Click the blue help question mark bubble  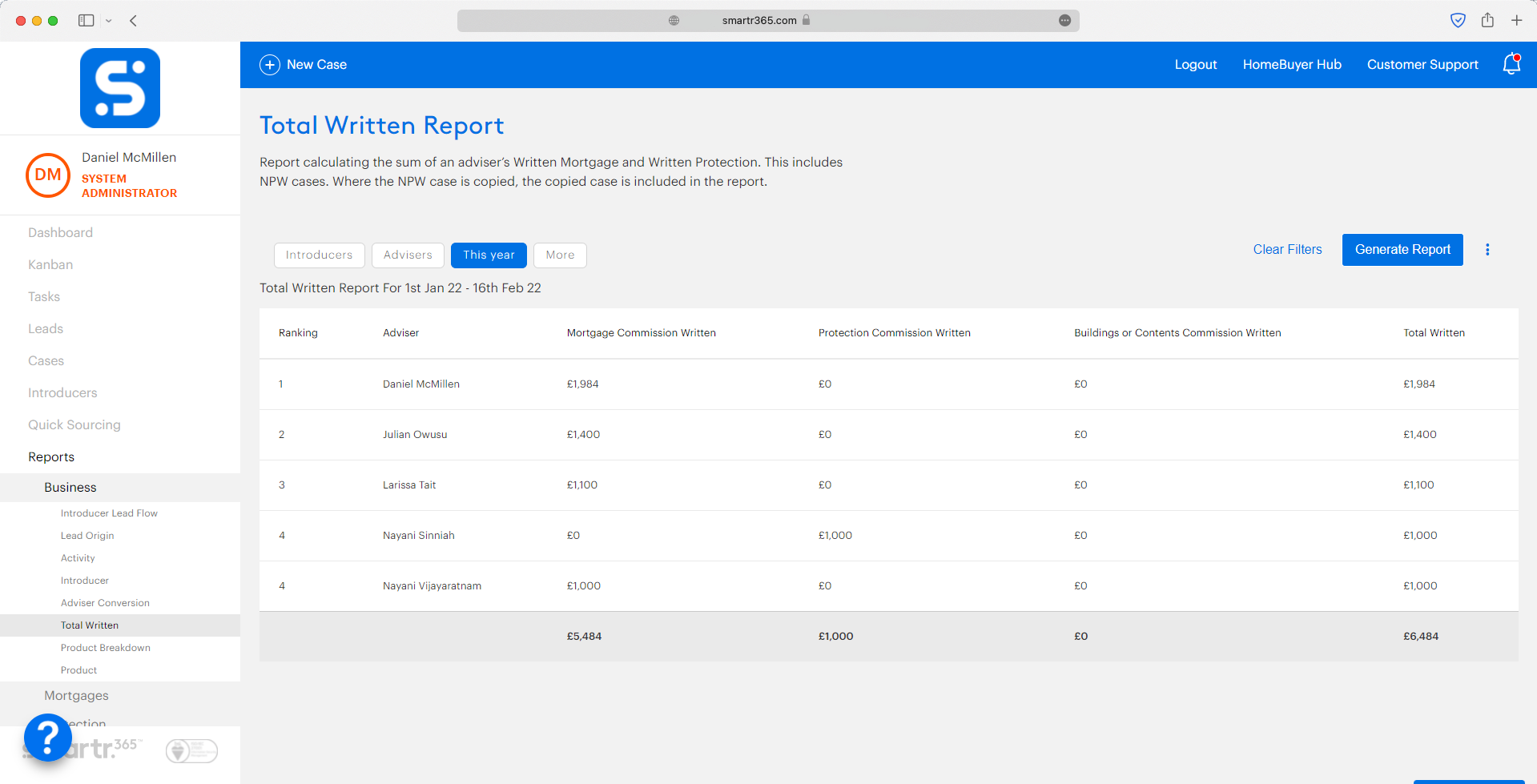pos(48,737)
